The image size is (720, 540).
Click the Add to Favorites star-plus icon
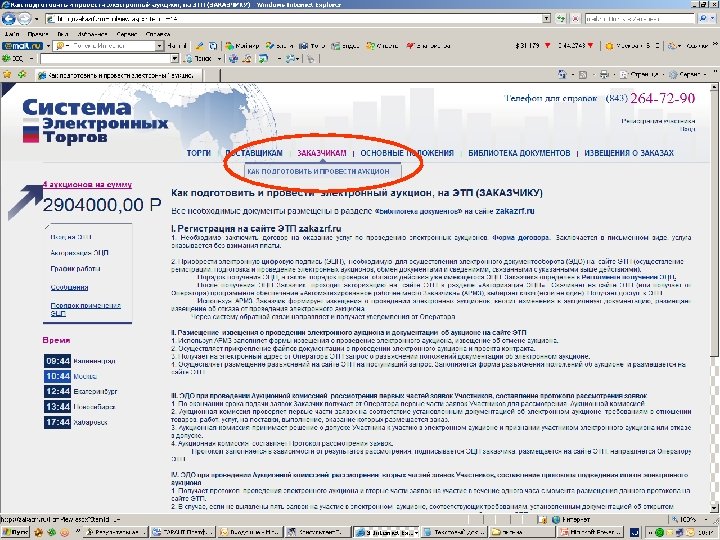[22, 74]
